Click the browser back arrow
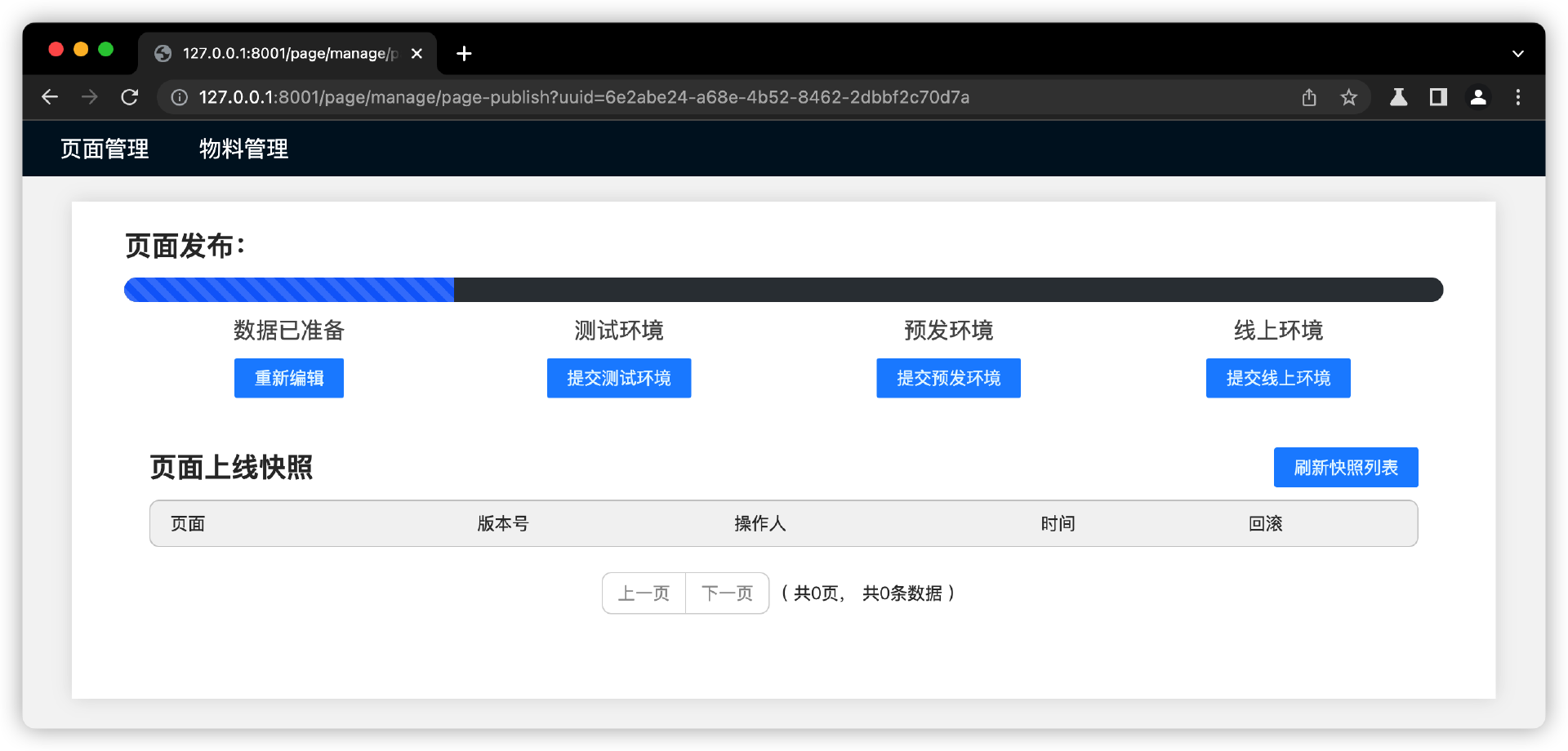The height and width of the screenshot is (751, 1568). pos(50,97)
